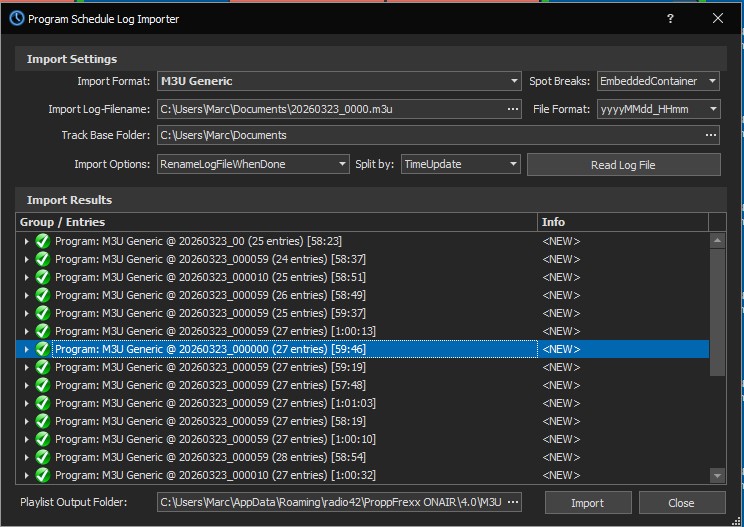Screen dimensions: 744x527
Task: Select the program entry with [57:48] duration
Action: (x=210, y=385)
